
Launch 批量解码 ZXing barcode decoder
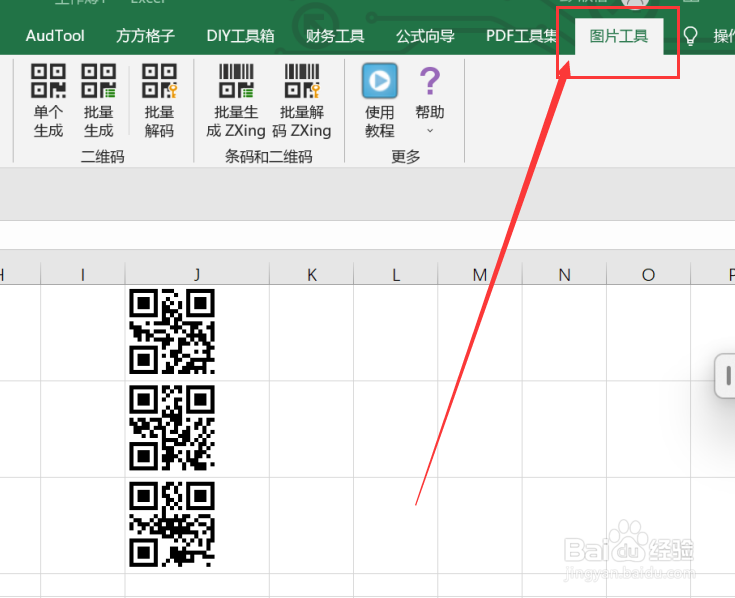302,100
